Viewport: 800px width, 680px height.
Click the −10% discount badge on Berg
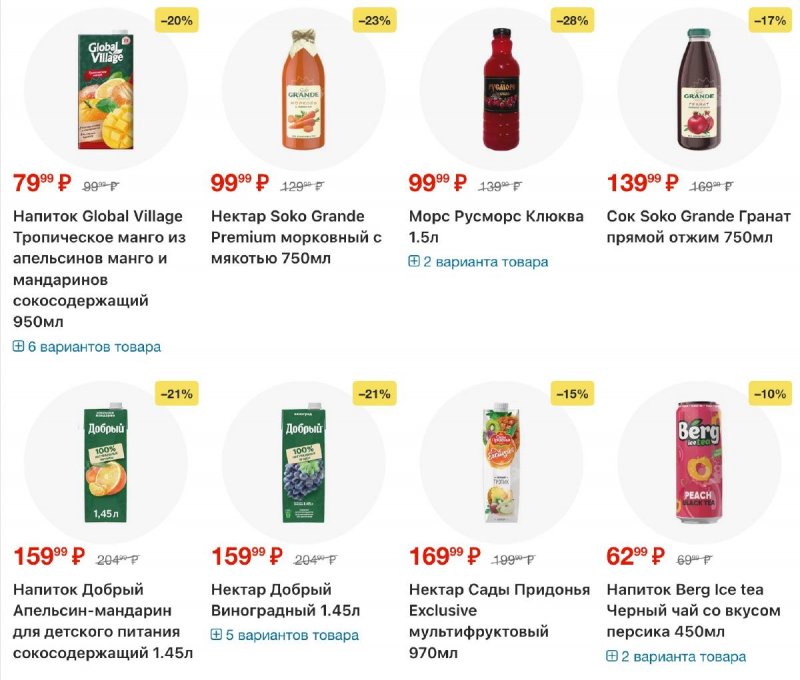769,394
